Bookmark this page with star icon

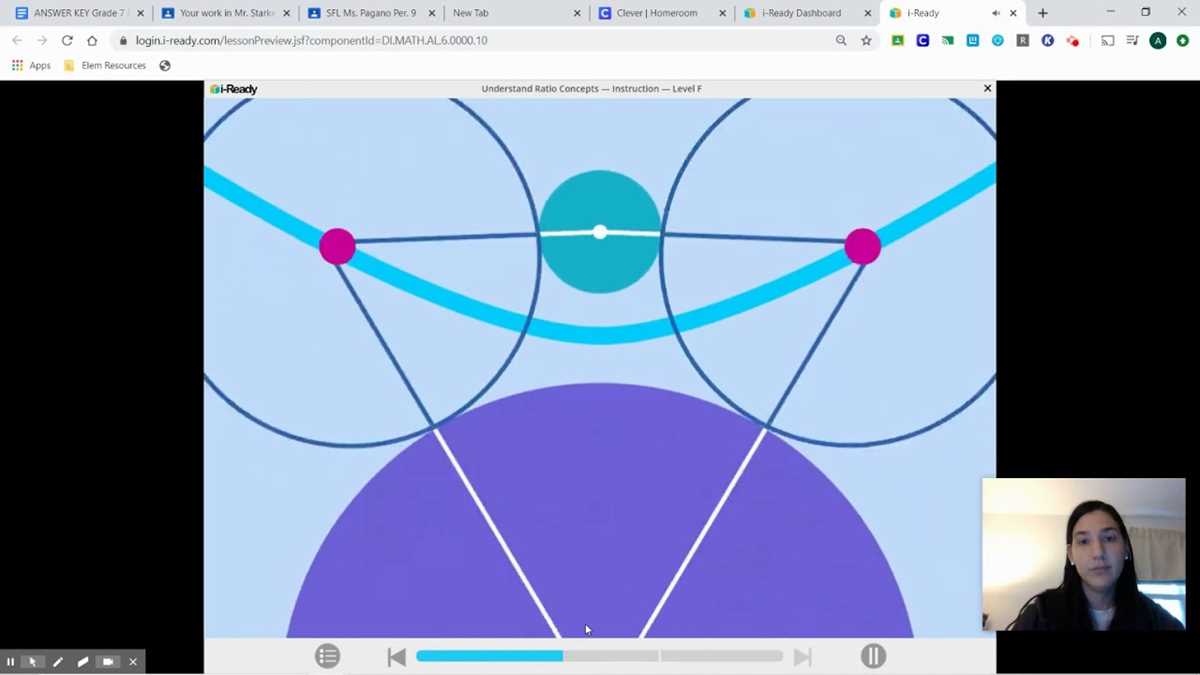[866, 40]
